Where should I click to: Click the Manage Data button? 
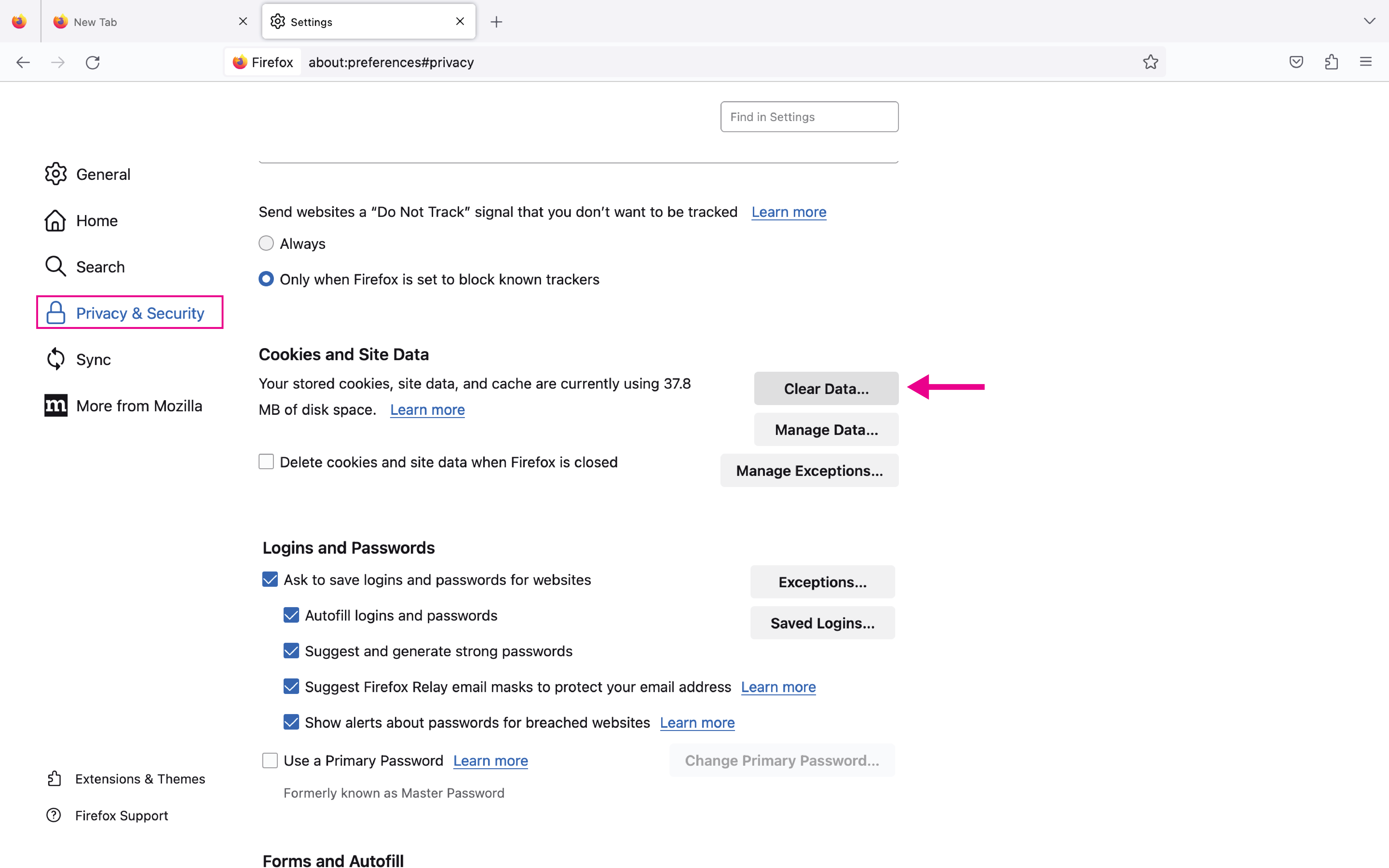click(826, 429)
